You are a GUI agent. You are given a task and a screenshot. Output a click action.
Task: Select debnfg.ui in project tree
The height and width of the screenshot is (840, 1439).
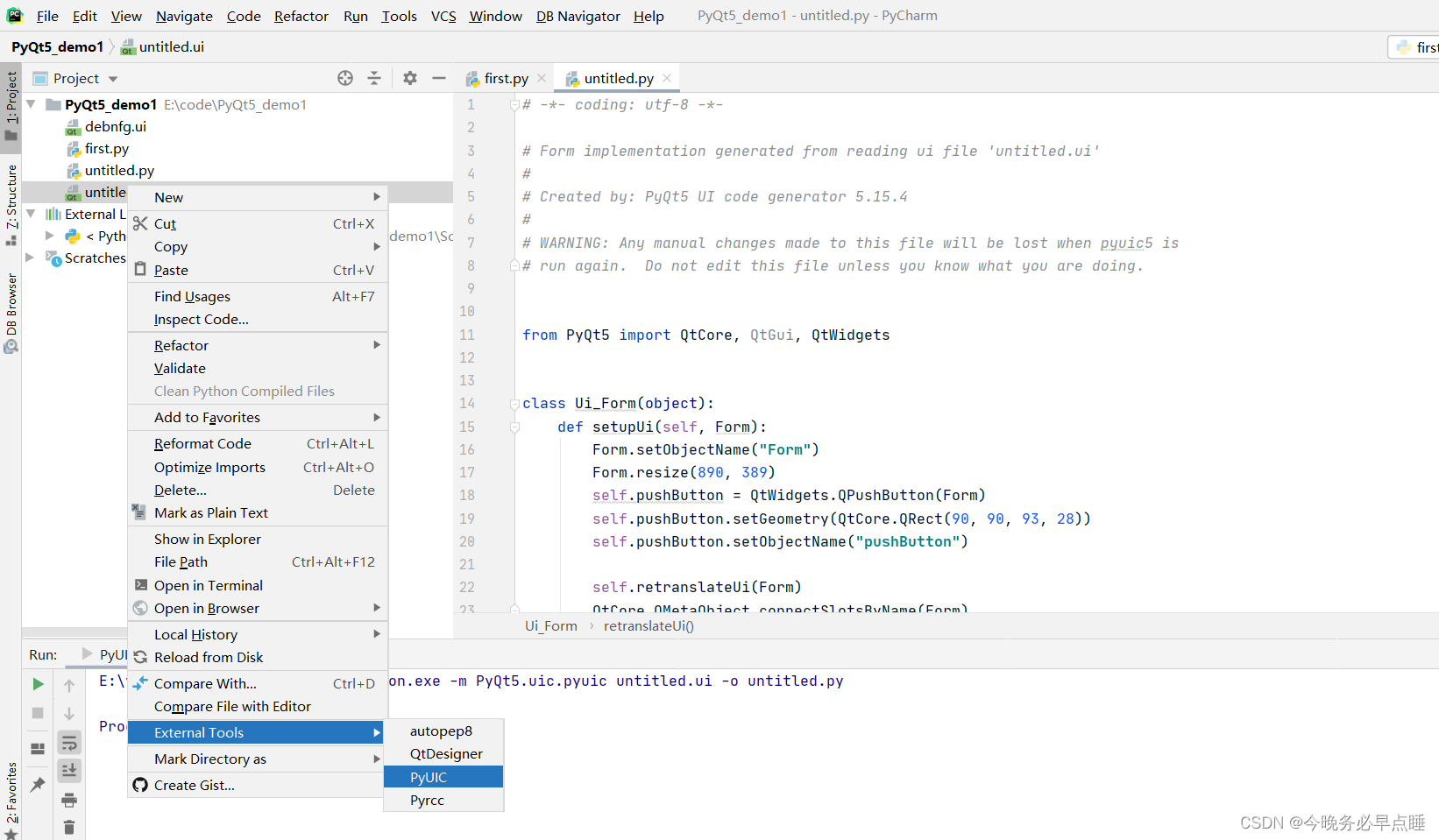(x=106, y=126)
